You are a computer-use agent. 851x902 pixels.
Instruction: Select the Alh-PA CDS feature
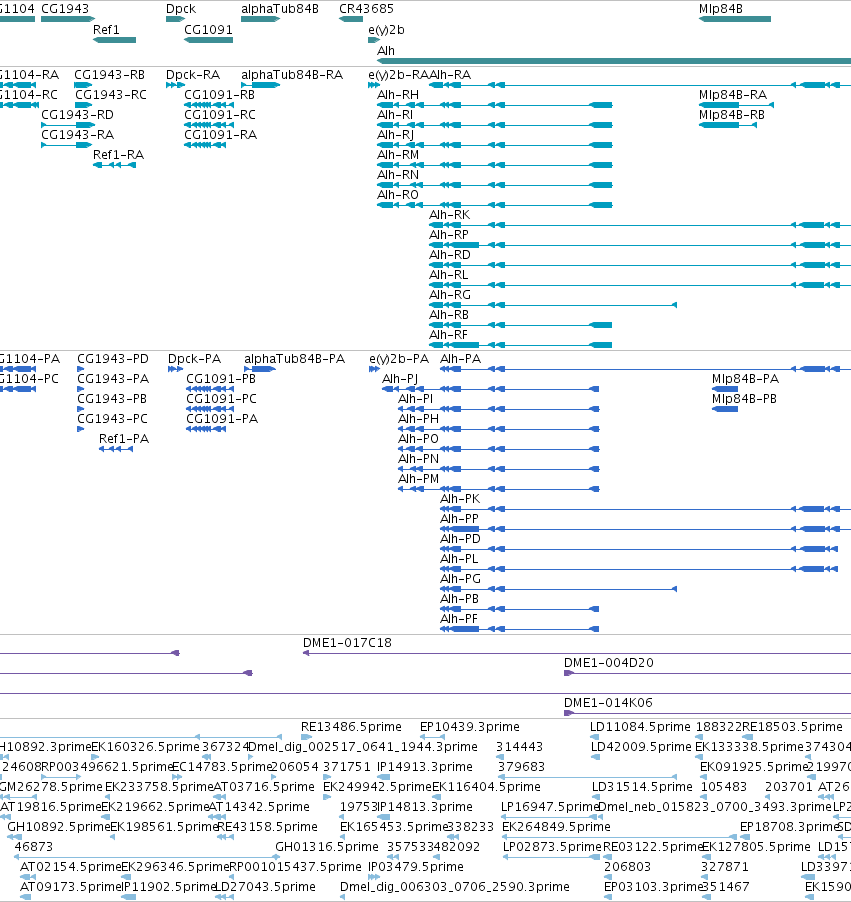click(x=646, y=369)
